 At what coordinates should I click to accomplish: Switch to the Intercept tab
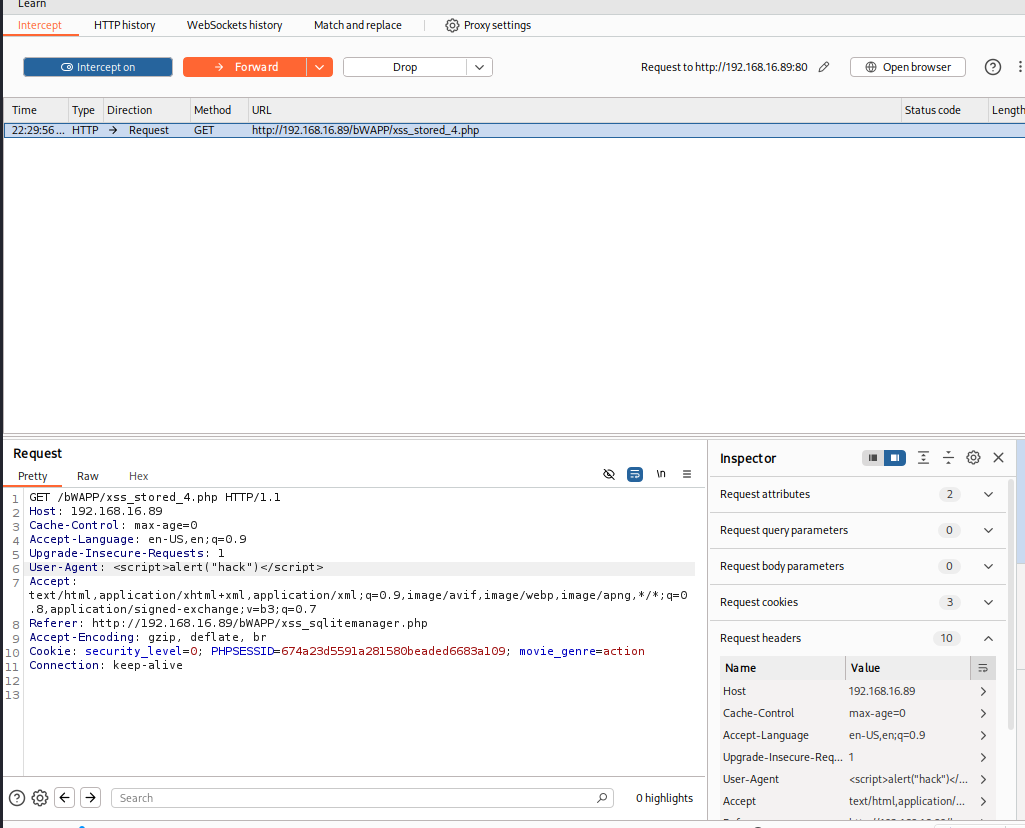pos(40,25)
